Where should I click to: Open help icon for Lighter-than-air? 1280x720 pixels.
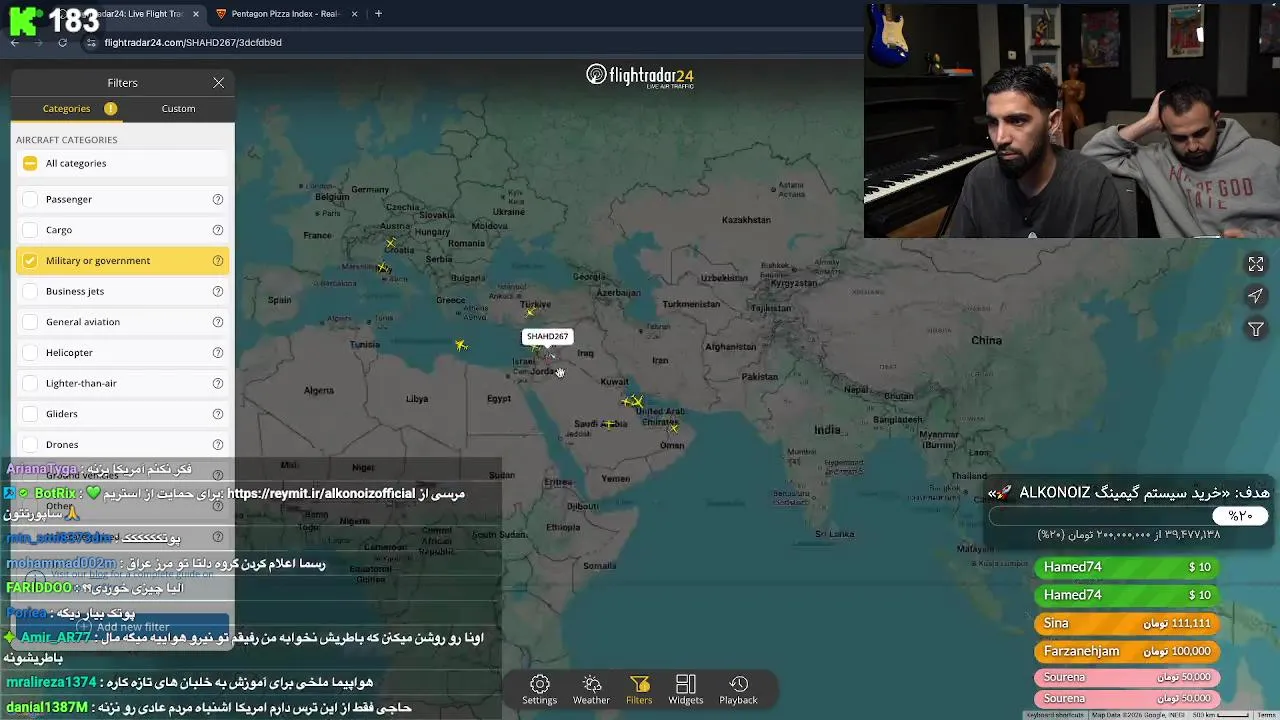click(x=217, y=383)
